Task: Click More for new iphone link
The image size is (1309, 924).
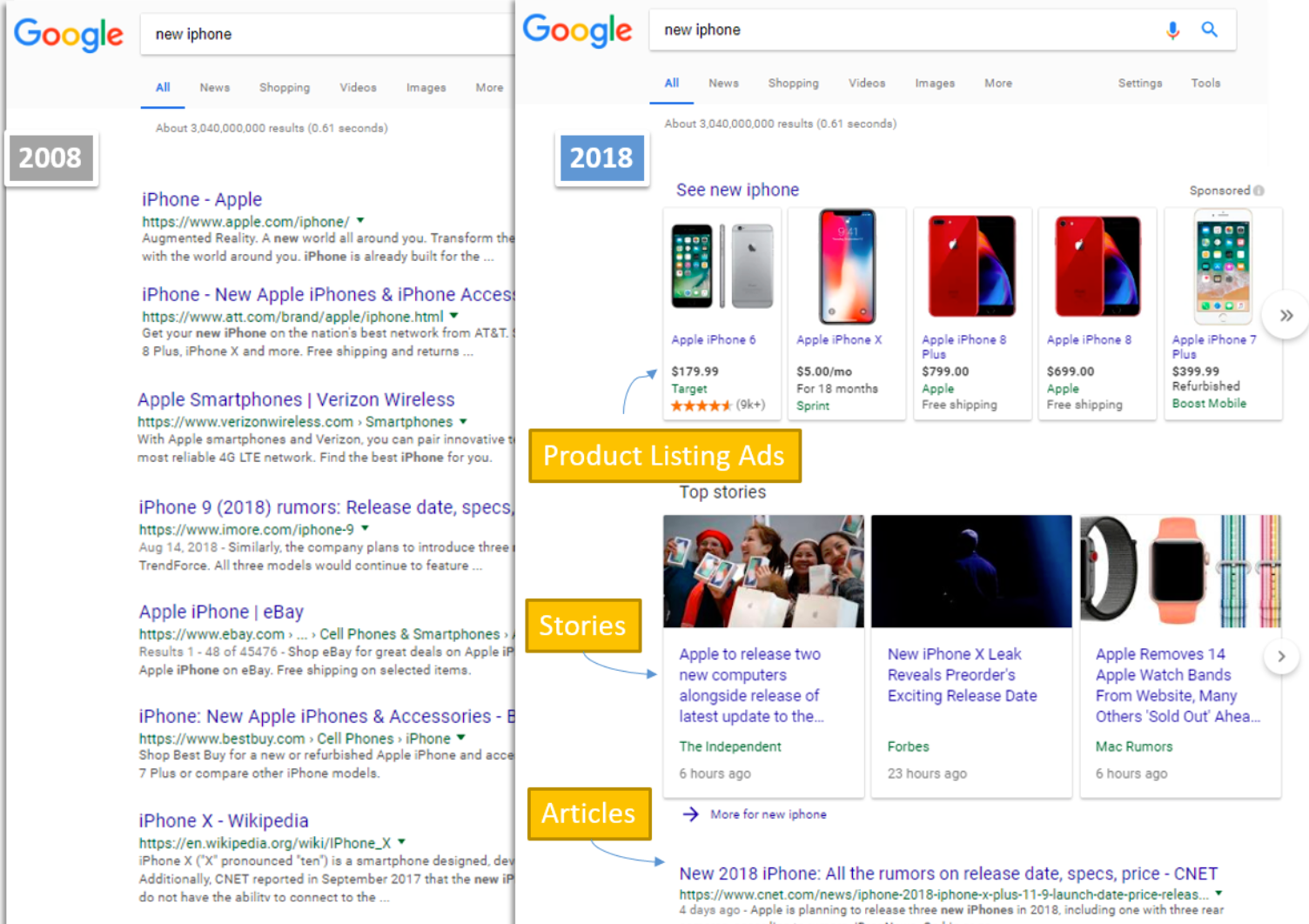Action: point(769,814)
